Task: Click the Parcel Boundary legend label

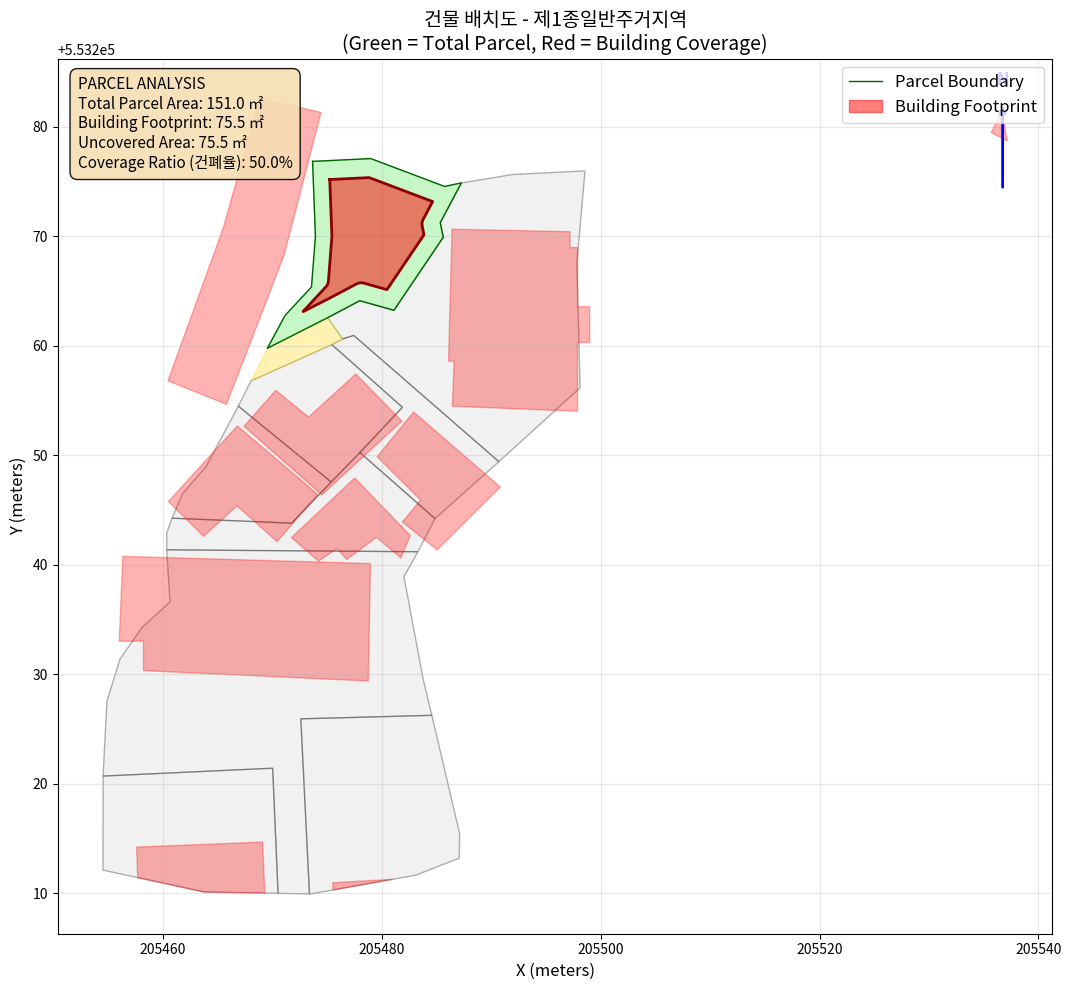Action: tap(958, 82)
